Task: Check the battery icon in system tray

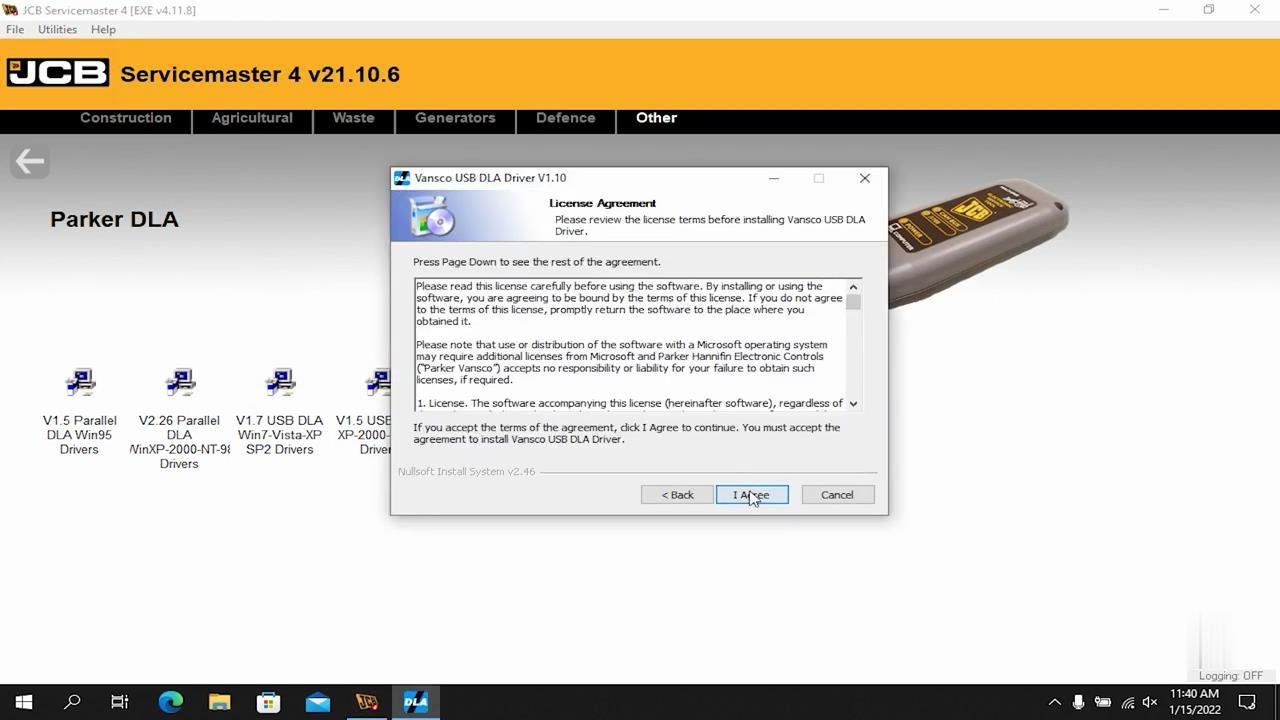Action: [1103, 702]
